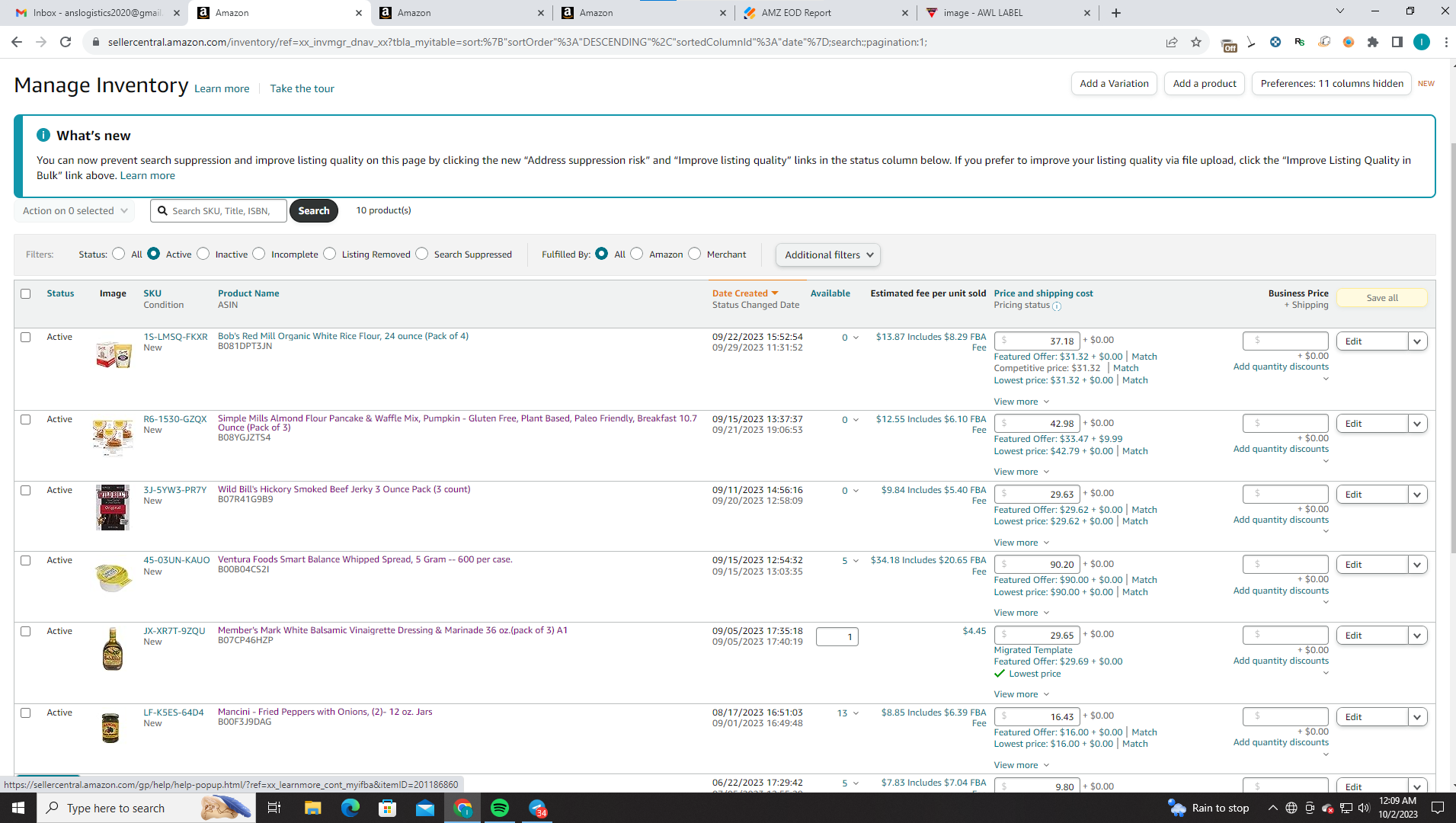Expand the Additional filters dropdown
The height and width of the screenshot is (823, 1456).
[828, 255]
